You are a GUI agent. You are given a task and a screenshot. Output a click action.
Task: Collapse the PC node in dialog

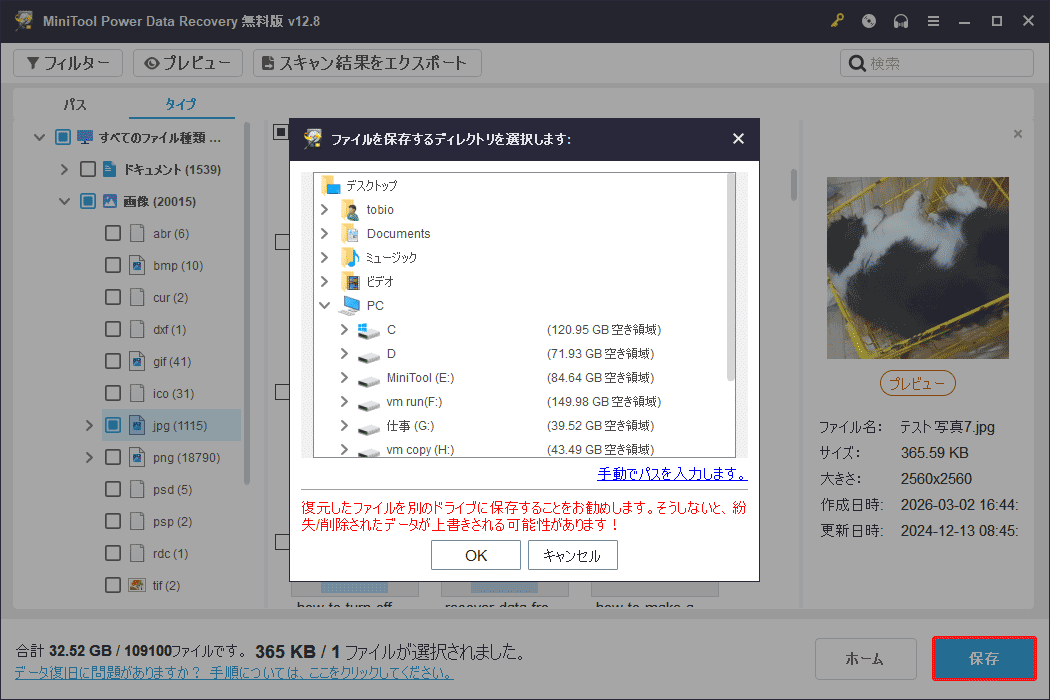325,305
